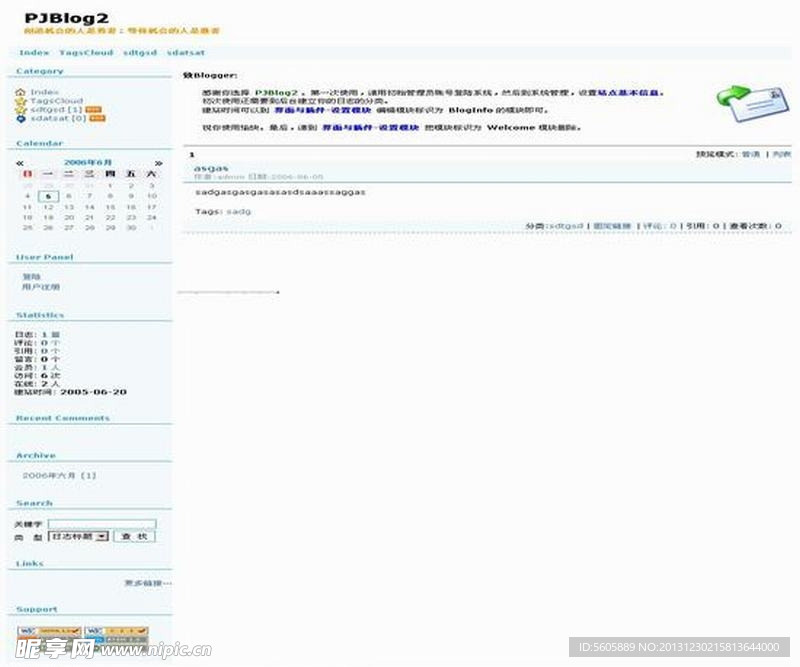Open the RSS badge for sdtgsd category
800x667 pixels.
click(93, 109)
